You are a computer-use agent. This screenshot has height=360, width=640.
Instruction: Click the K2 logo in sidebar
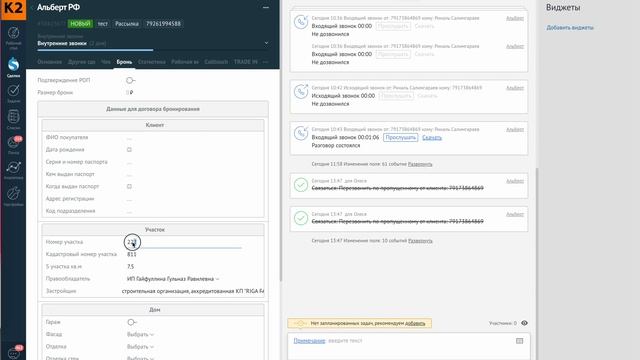[13, 9]
